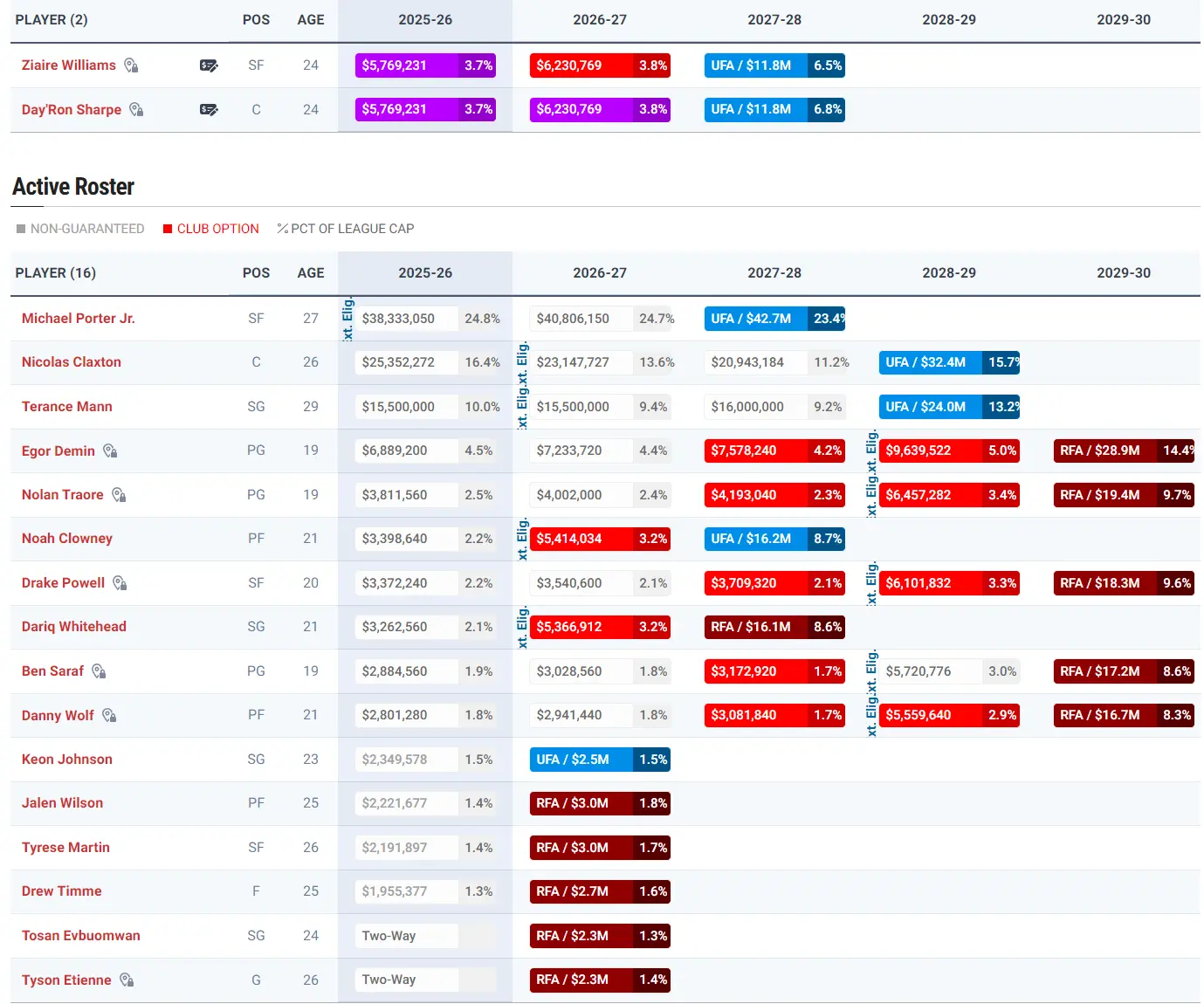1204x1004 pixels.
Task: Click the lock icon next to Drake Powell
Action: pyautogui.click(x=120, y=583)
